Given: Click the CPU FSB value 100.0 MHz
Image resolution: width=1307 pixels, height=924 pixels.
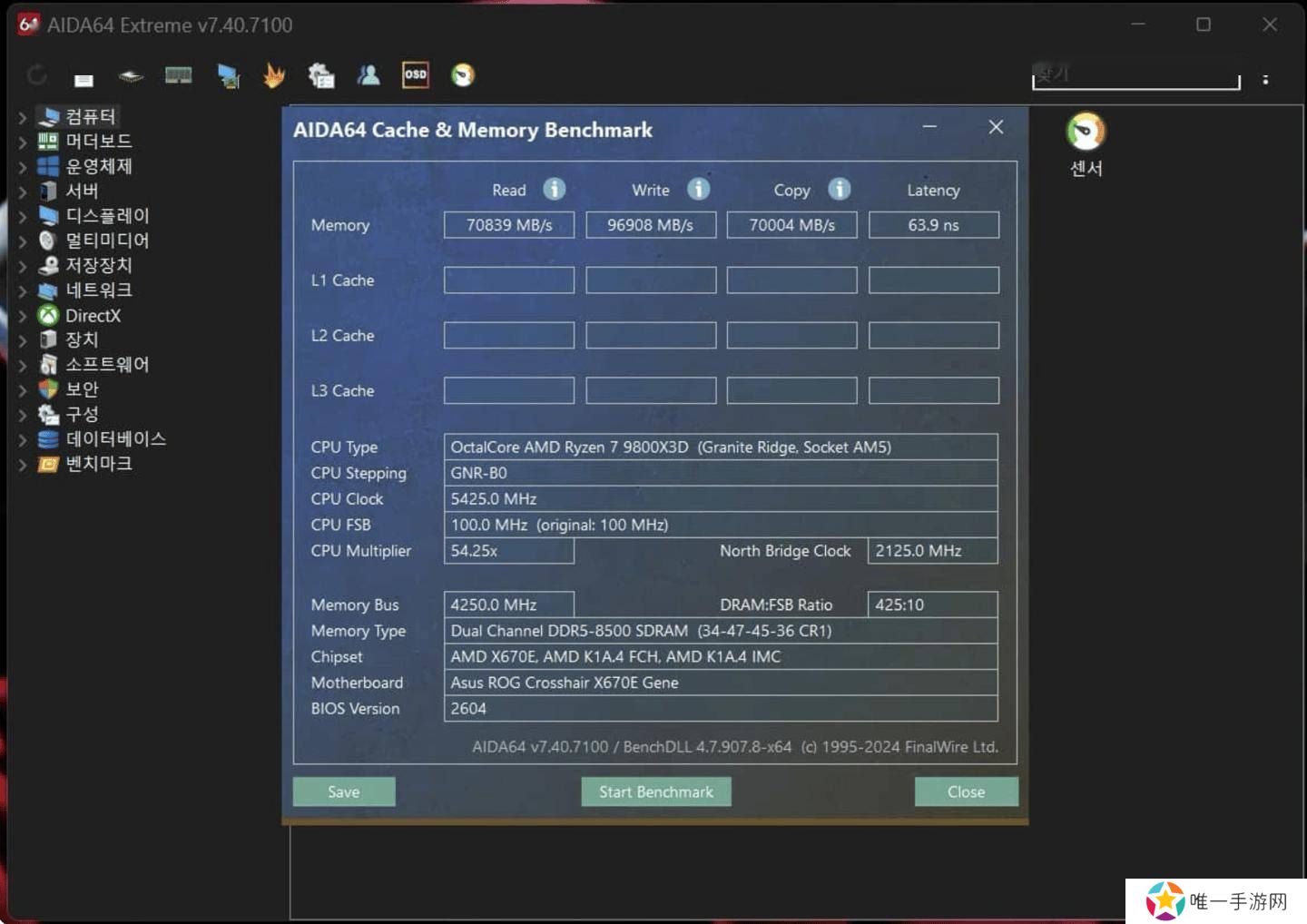Looking at the screenshot, I should coord(721,525).
